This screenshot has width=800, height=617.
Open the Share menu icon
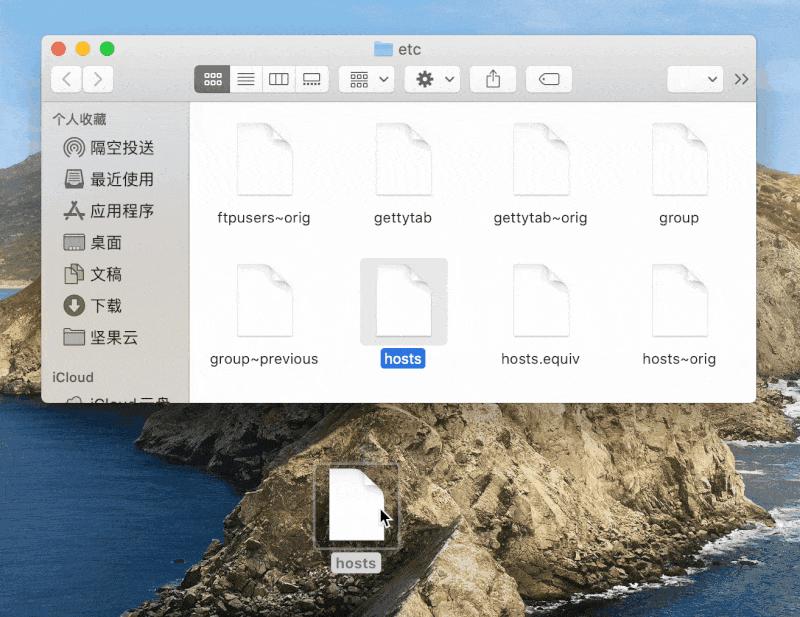coord(492,79)
